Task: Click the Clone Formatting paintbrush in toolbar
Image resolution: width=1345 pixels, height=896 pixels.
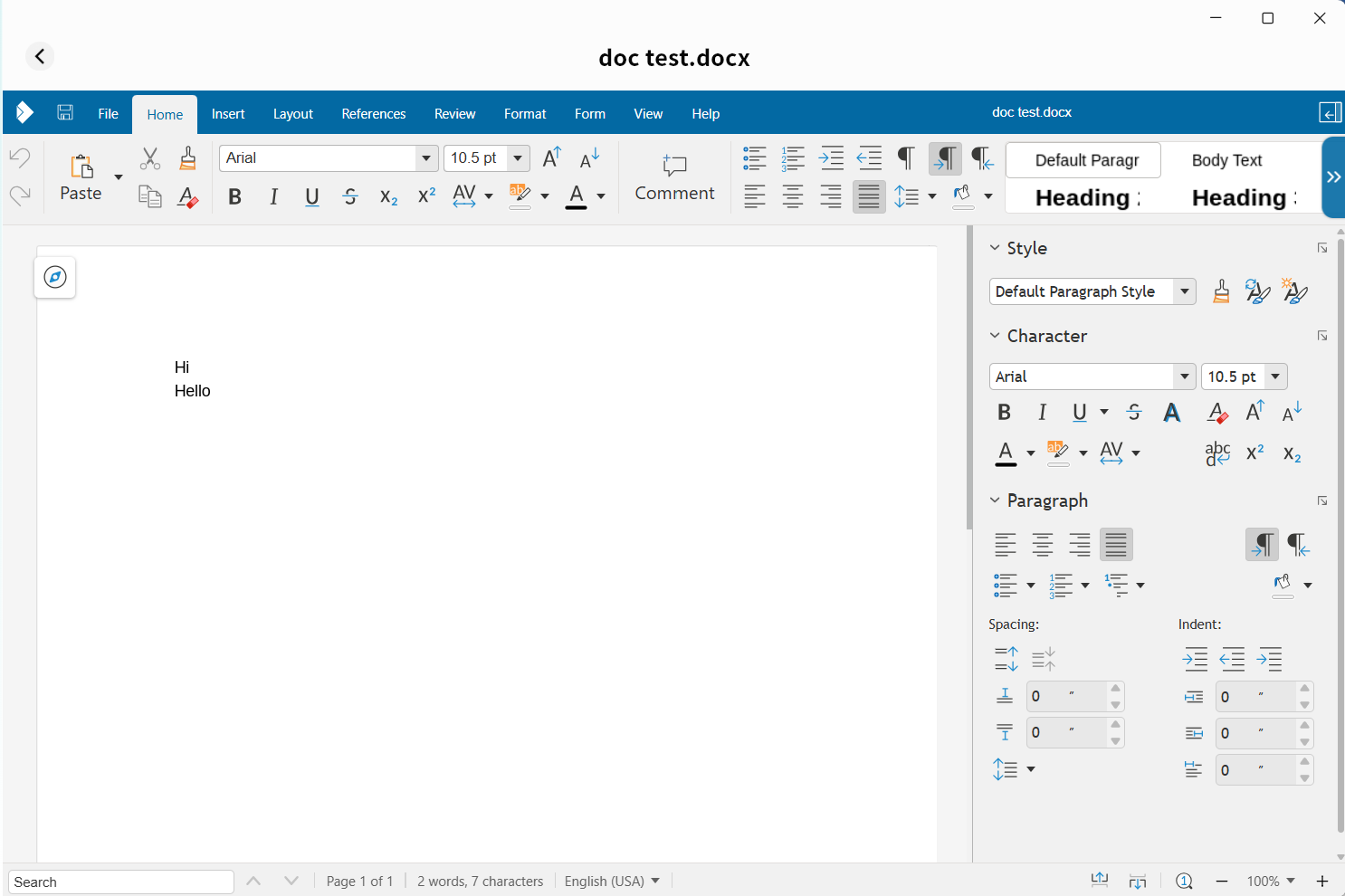Action: coord(187,158)
